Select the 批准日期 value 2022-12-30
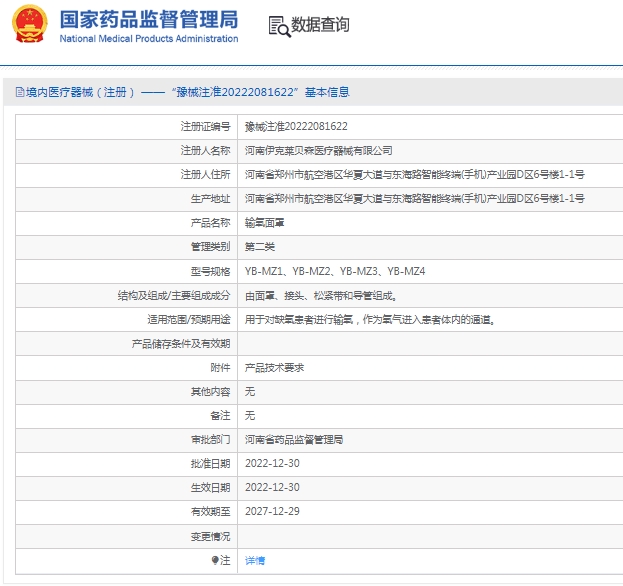 [272, 464]
